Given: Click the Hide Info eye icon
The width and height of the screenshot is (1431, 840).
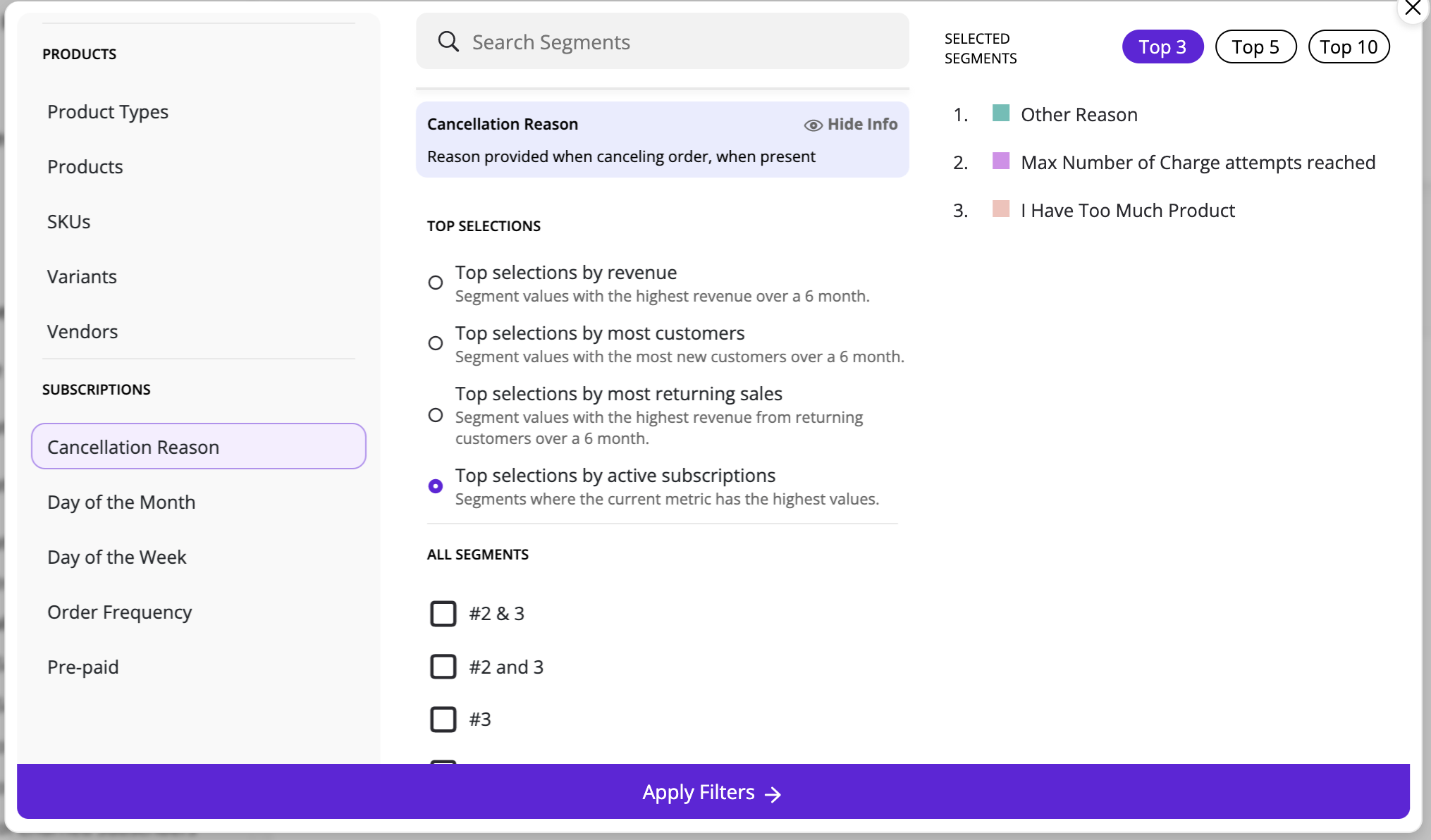Looking at the screenshot, I should [813, 125].
